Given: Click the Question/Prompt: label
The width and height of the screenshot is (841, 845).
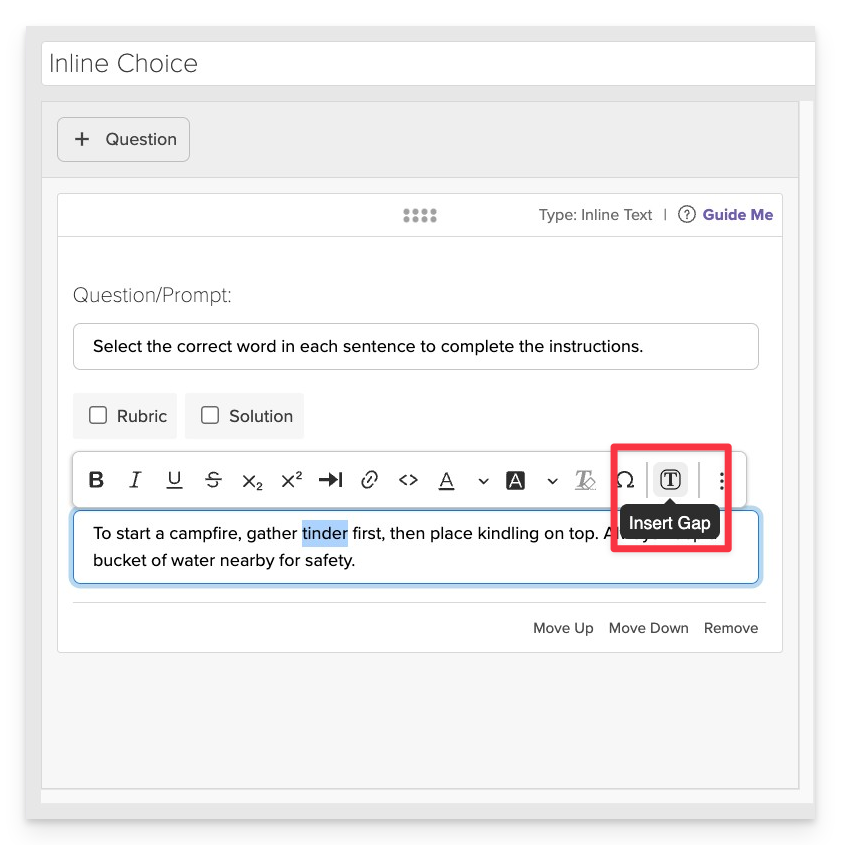Looking at the screenshot, I should [x=152, y=295].
